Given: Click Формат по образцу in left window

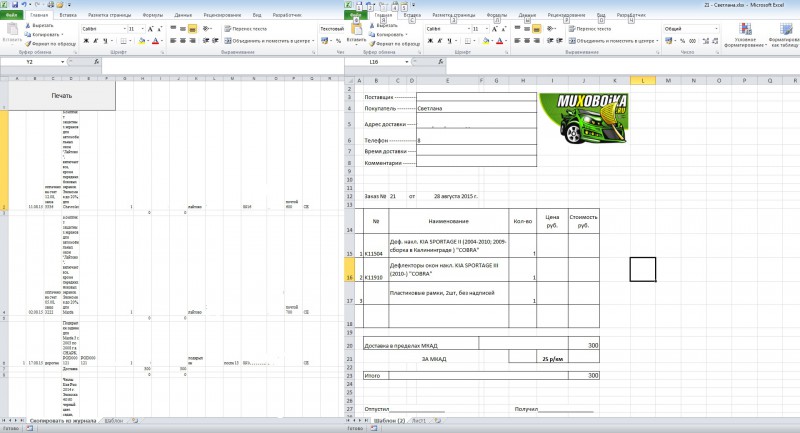Looking at the screenshot, I should pyautogui.click(x=50, y=44).
